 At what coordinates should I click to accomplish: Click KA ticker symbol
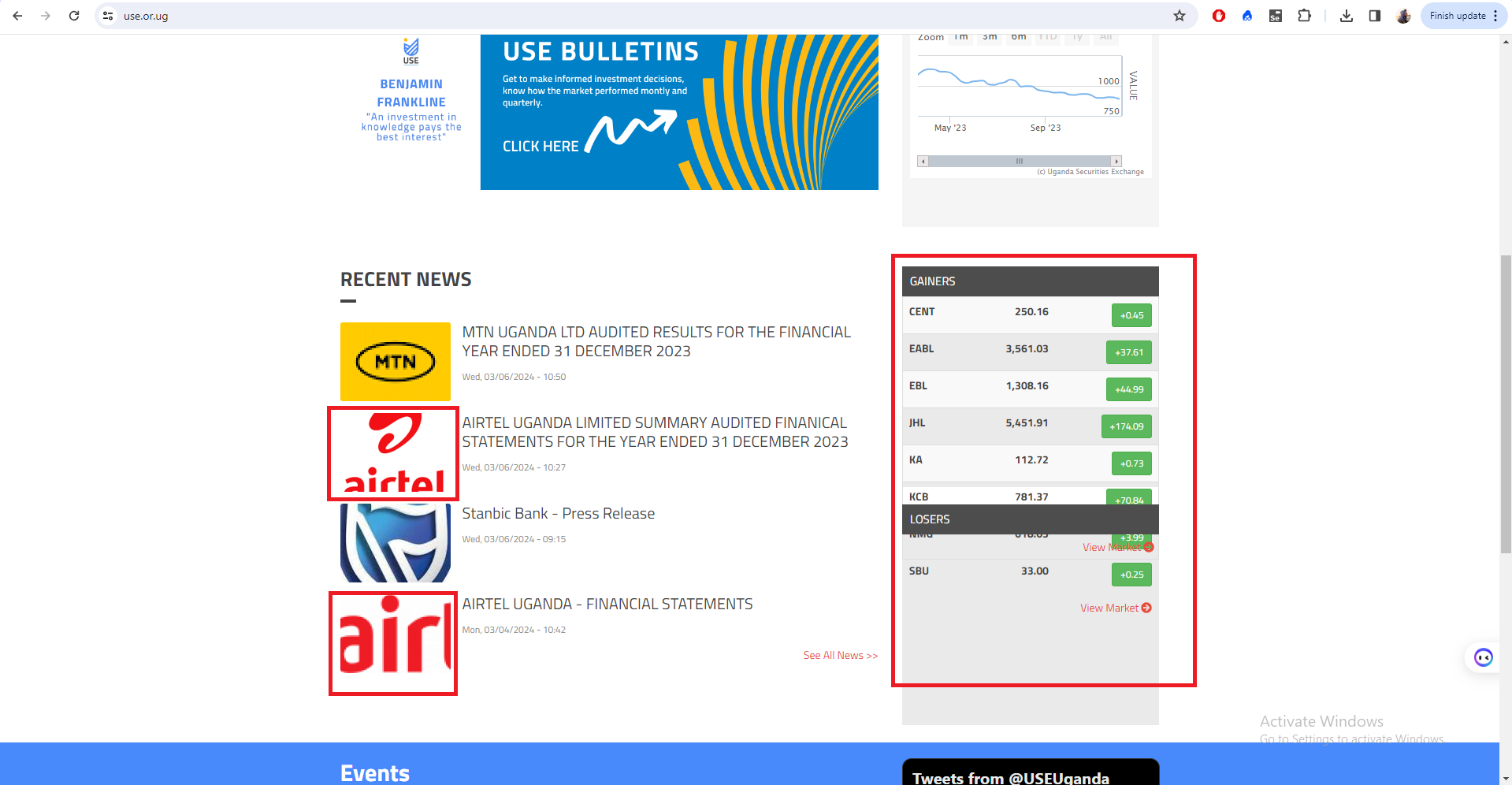pyautogui.click(x=916, y=460)
